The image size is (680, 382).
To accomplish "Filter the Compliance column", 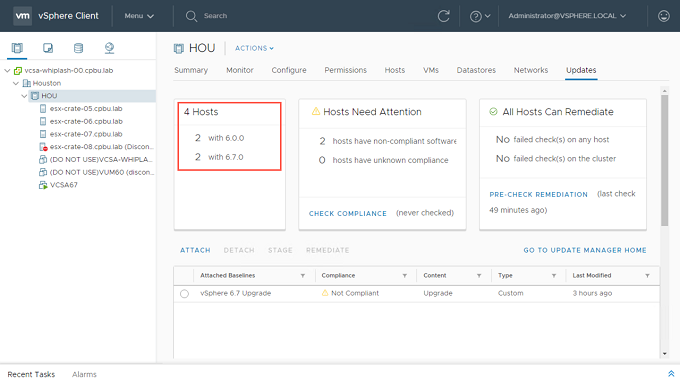I will (405, 276).
